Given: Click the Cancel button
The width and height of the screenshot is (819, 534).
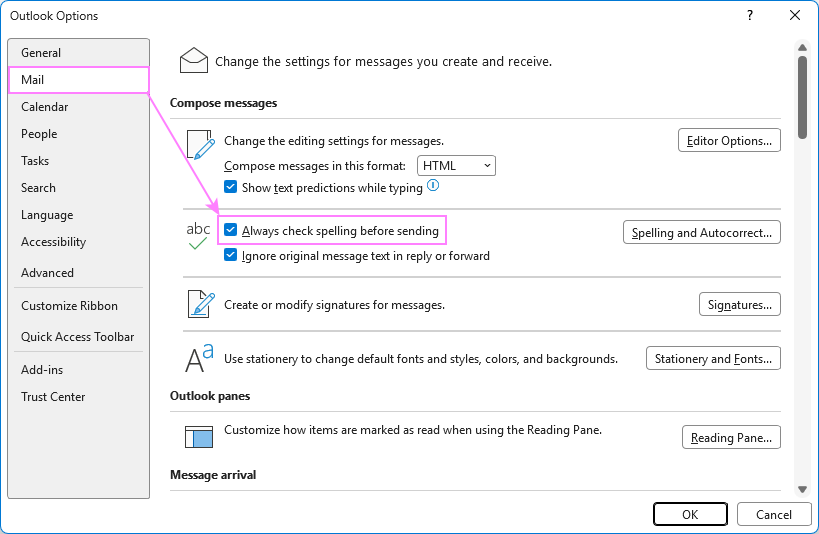Looking at the screenshot, I should pyautogui.click(x=774, y=514).
